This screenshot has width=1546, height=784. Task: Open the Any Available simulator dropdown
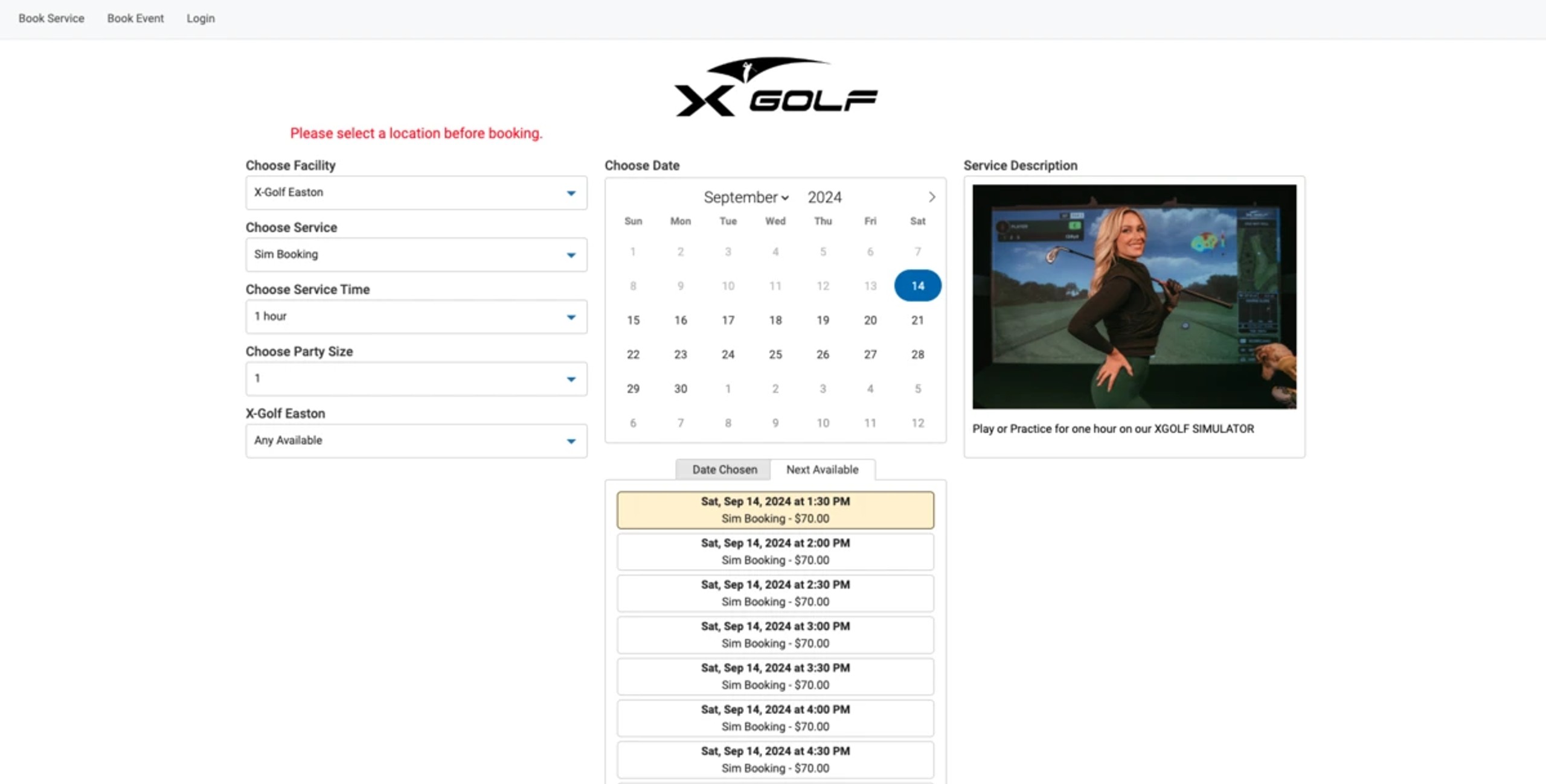pos(416,441)
